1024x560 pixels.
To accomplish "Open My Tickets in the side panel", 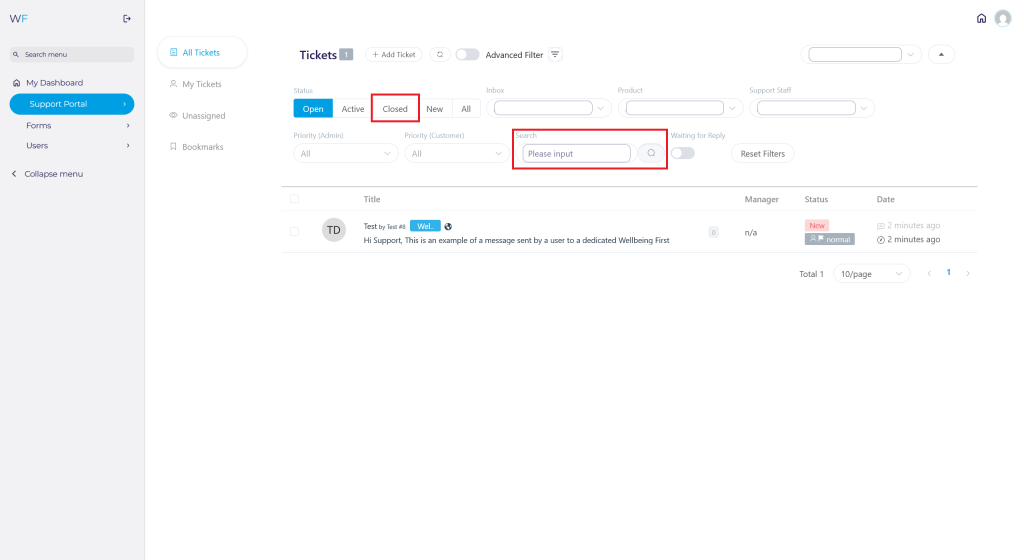I will pyautogui.click(x=201, y=84).
